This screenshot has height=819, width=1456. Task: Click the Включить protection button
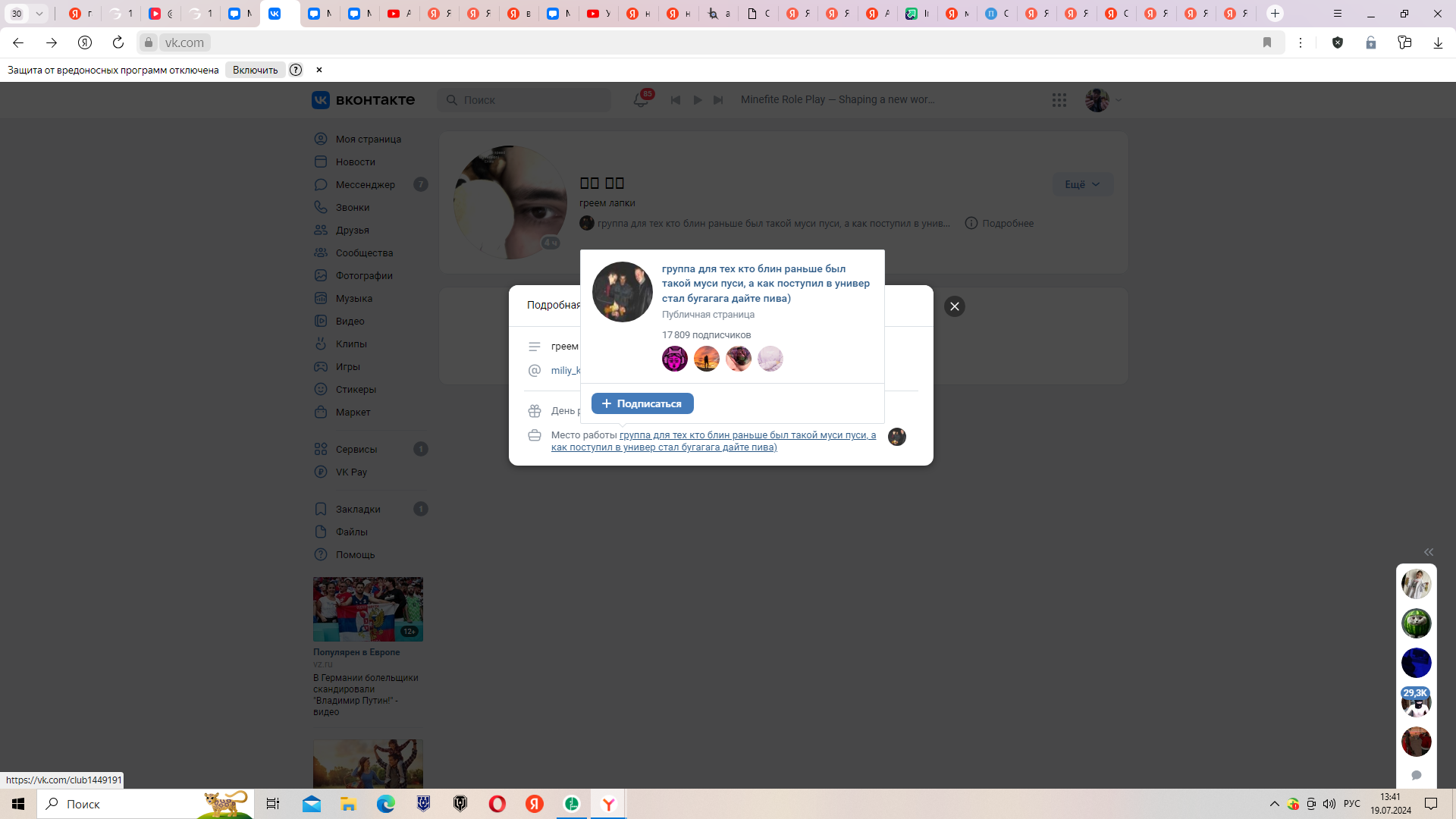[x=255, y=70]
